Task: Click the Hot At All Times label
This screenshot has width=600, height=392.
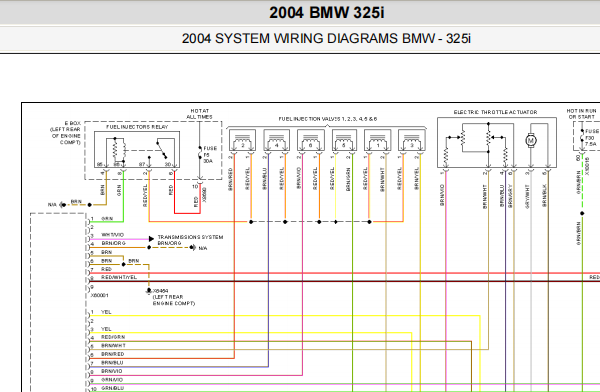Action: (x=199, y=114)
